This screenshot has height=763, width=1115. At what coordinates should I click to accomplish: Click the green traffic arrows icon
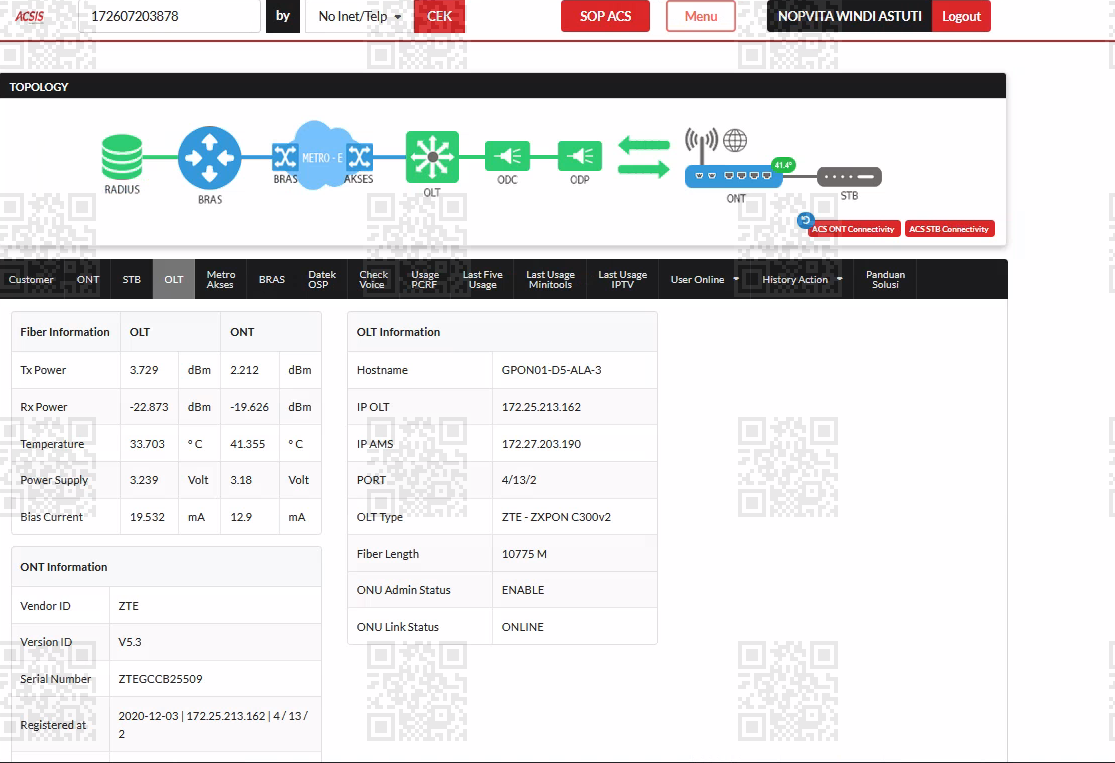(x=644, y=157)
